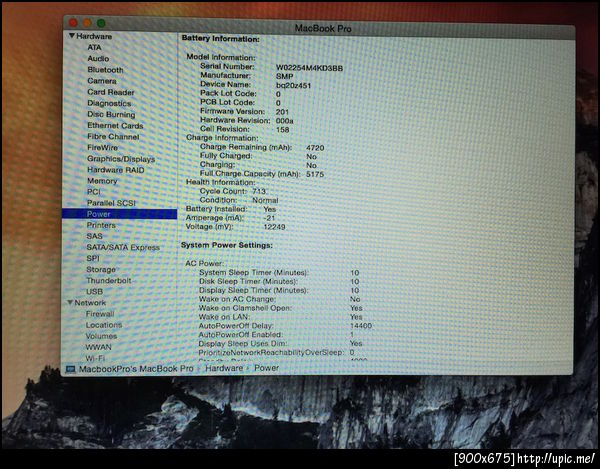Image resolution: width=600 pixels, height=469 pixels.
Task: Click Power in the path bar
Action: coord(267,368)
